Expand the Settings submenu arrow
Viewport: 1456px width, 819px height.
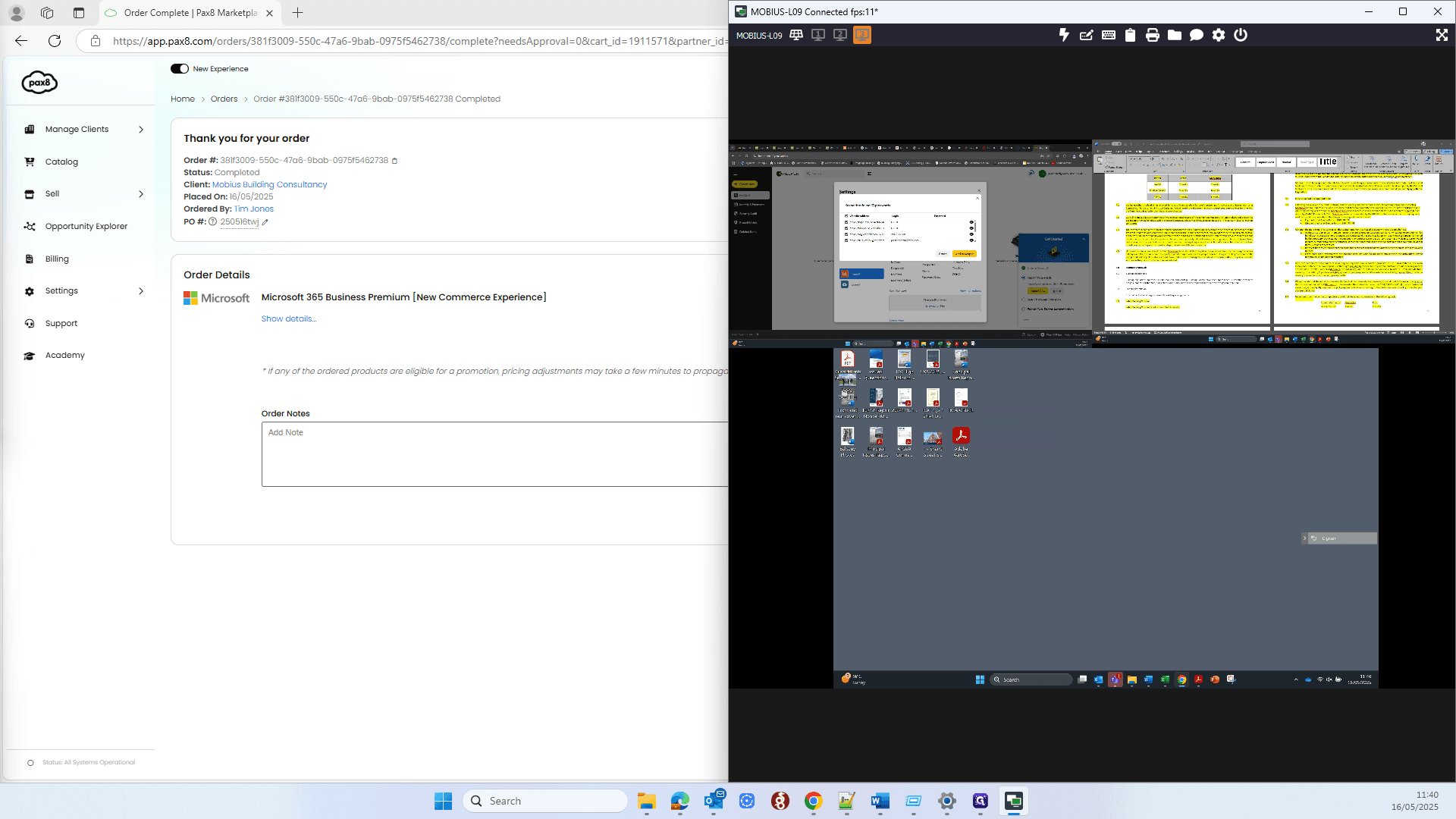tap(141, 291)
